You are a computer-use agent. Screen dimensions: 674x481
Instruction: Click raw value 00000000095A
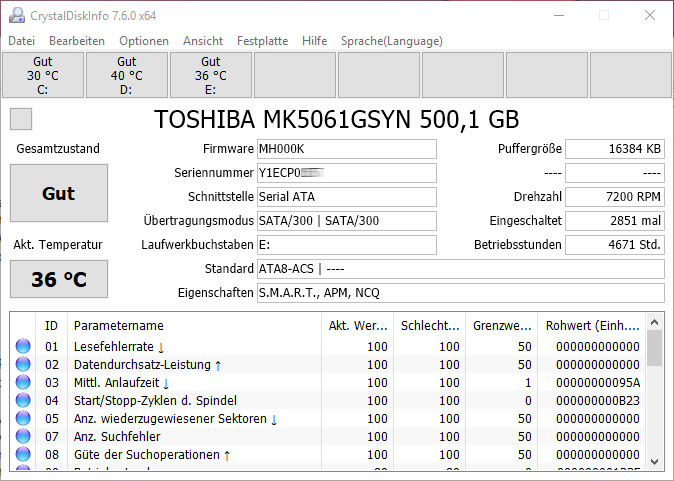(598, 383)
